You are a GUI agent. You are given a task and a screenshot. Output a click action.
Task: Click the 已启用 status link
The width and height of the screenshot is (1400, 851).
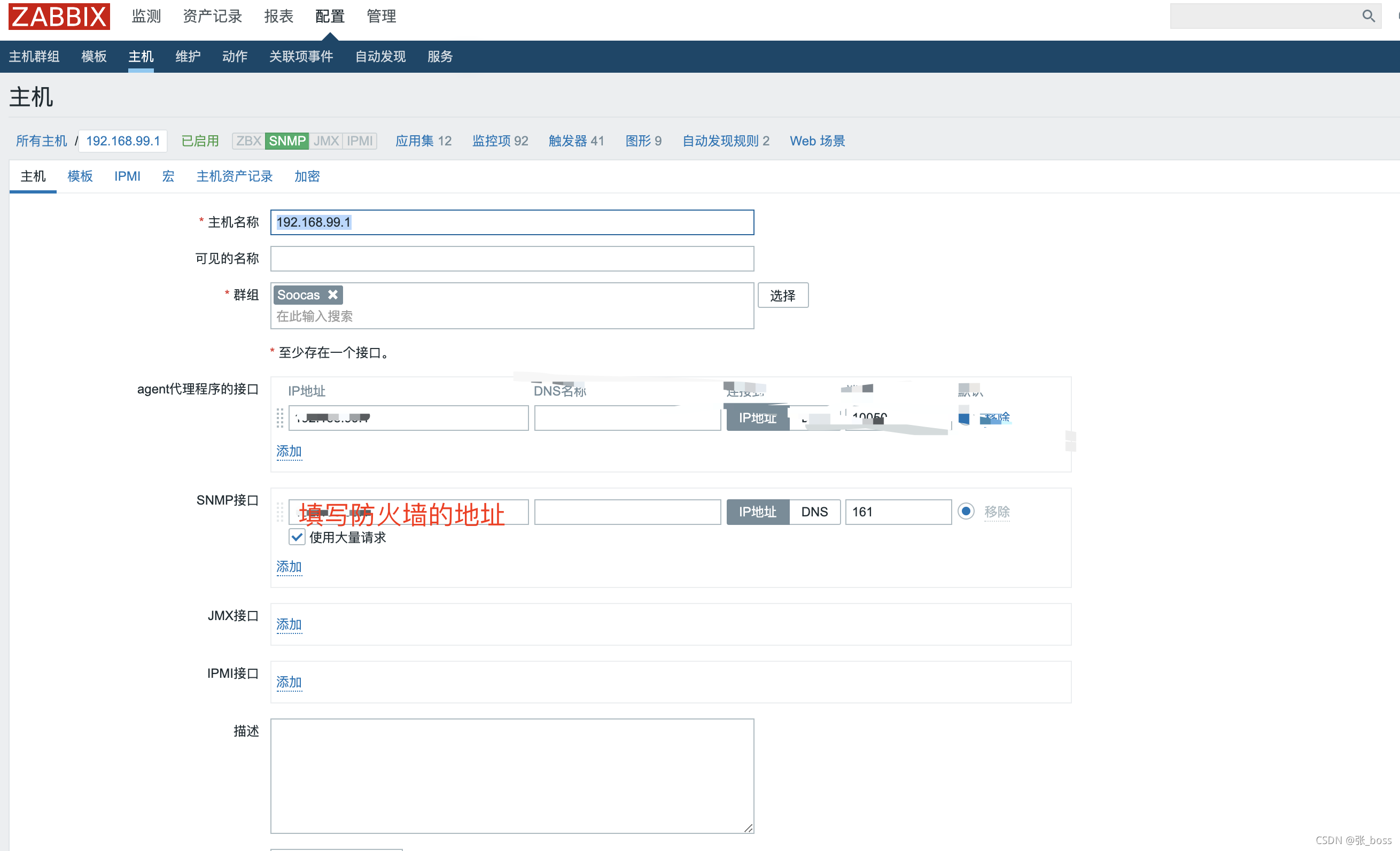[x=200, y=141]
